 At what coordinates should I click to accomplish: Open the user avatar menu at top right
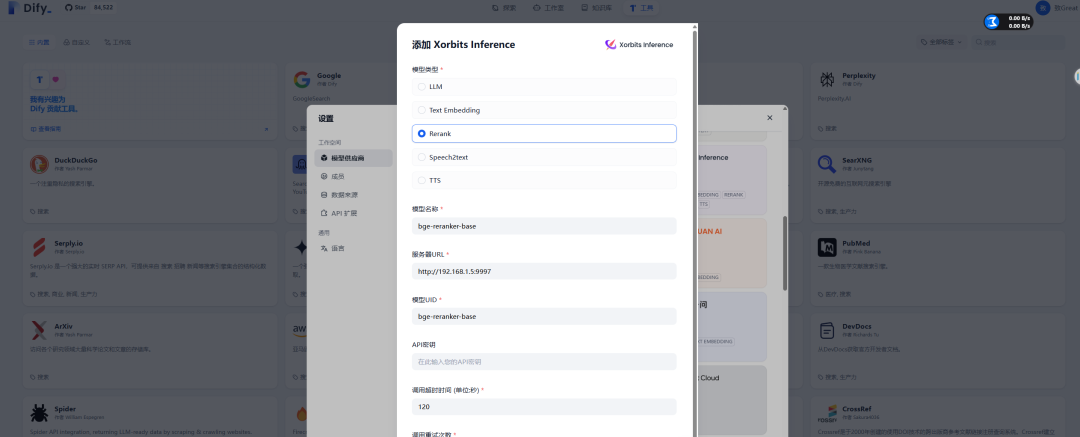tap(1043, 8)
